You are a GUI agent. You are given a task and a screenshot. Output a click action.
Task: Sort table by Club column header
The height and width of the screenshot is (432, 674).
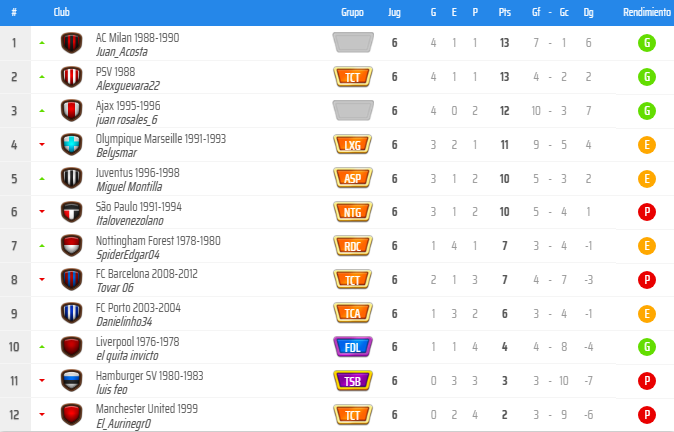tap(61, 13)
